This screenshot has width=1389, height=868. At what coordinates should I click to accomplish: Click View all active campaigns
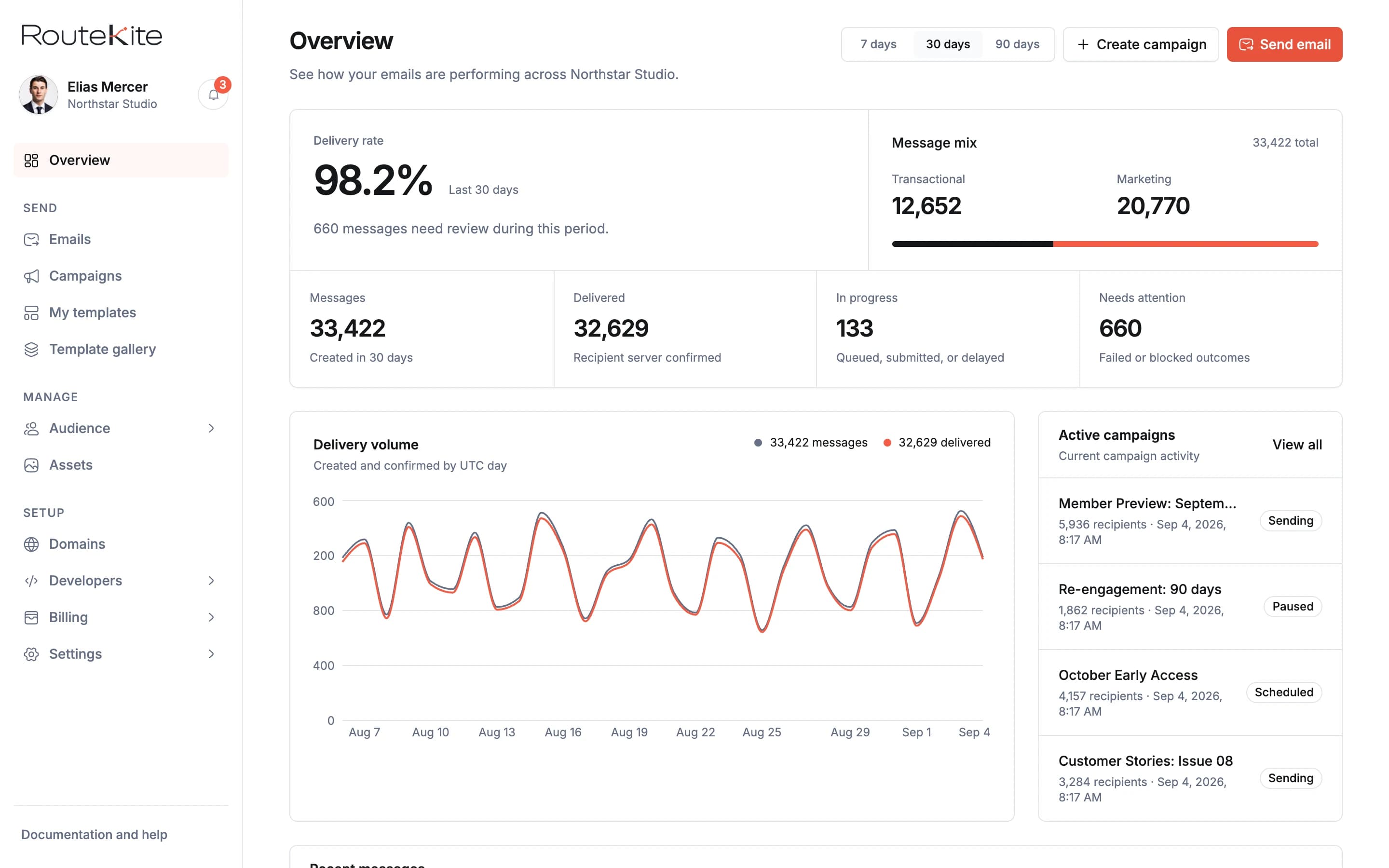pos(1297,445)
